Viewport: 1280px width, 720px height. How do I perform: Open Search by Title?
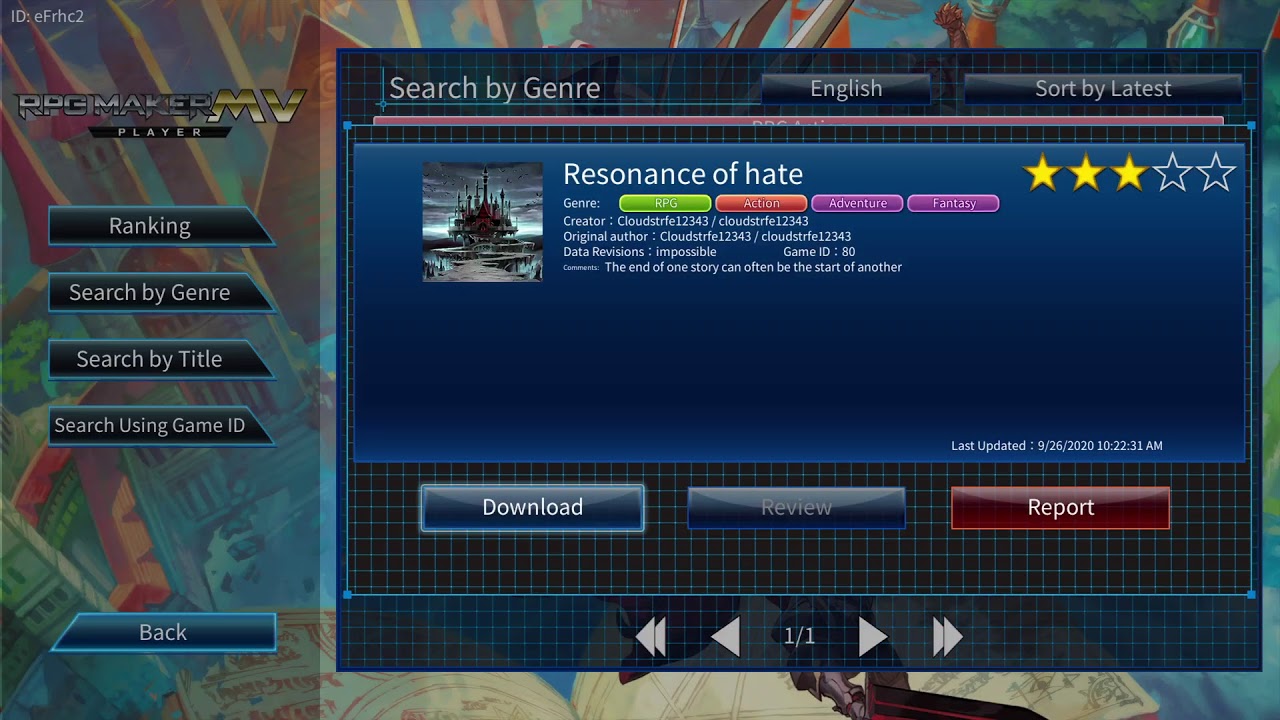pyautogui.click(x=160, y=359)
